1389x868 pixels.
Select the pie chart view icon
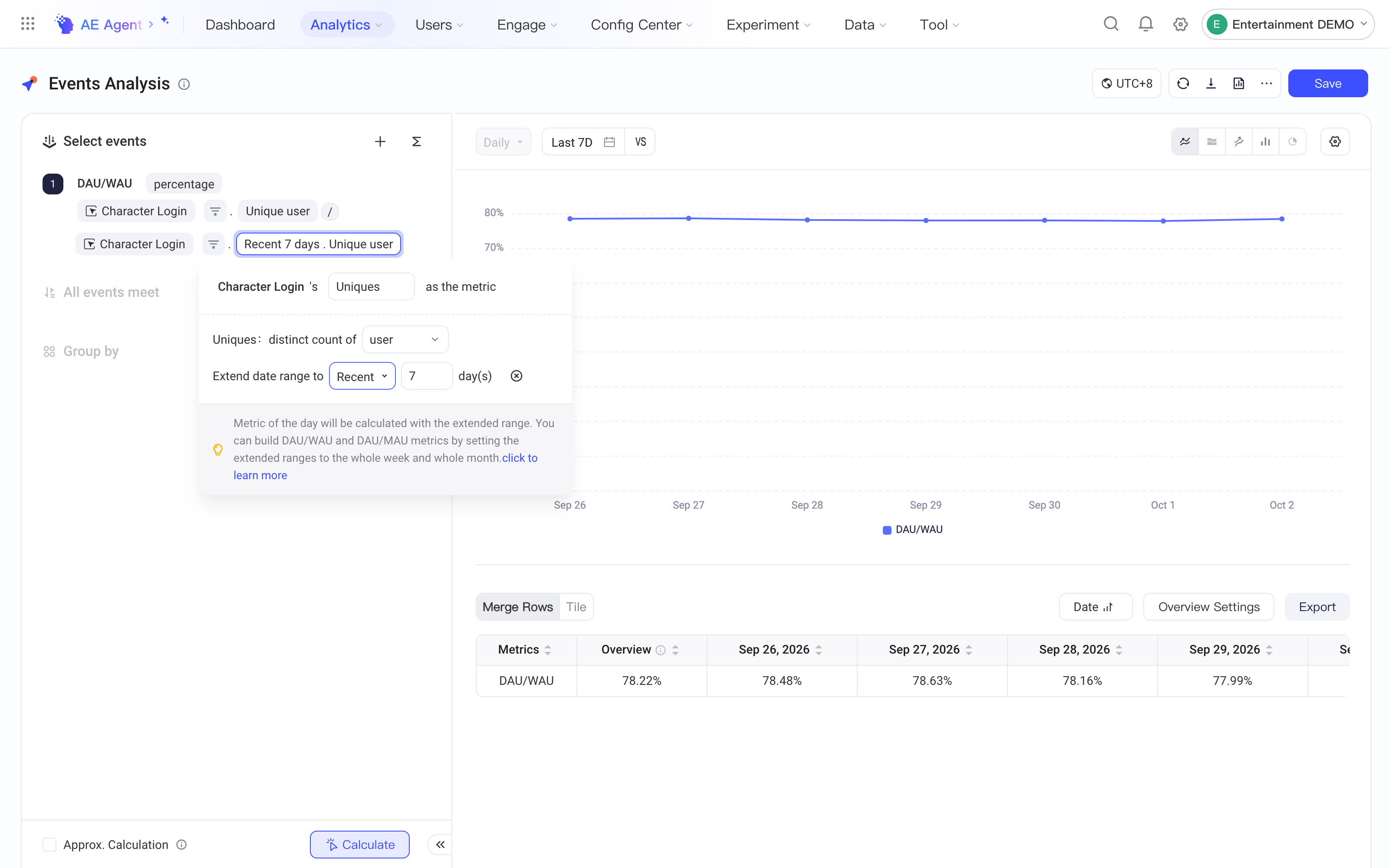click(x=1293, y=142)
